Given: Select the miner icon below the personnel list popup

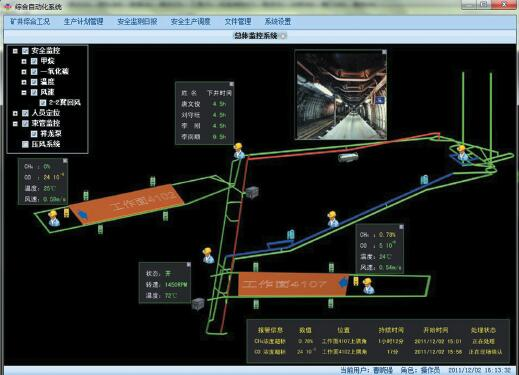Looking at the screenshot, I should click(239, 151).
